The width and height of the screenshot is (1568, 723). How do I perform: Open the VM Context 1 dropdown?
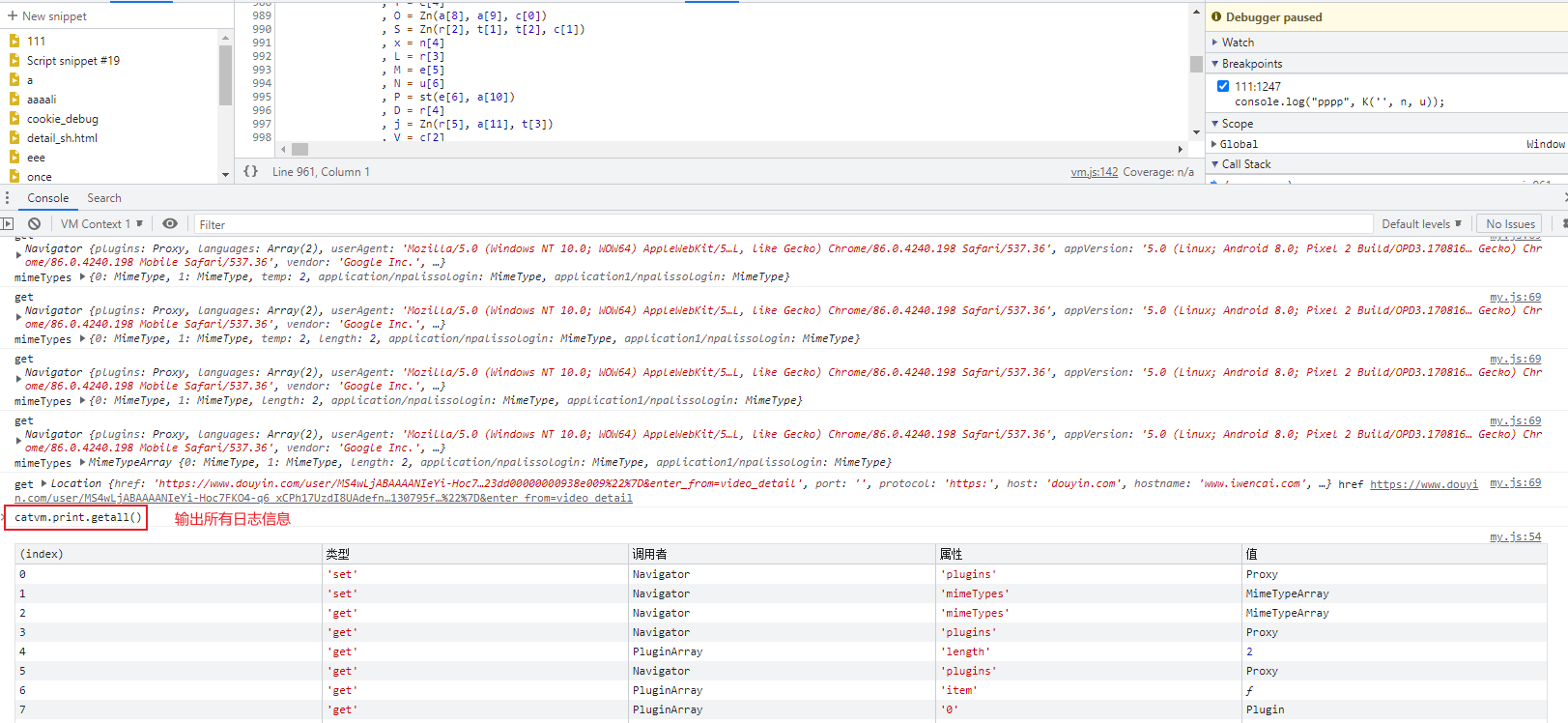click(101, 223)
